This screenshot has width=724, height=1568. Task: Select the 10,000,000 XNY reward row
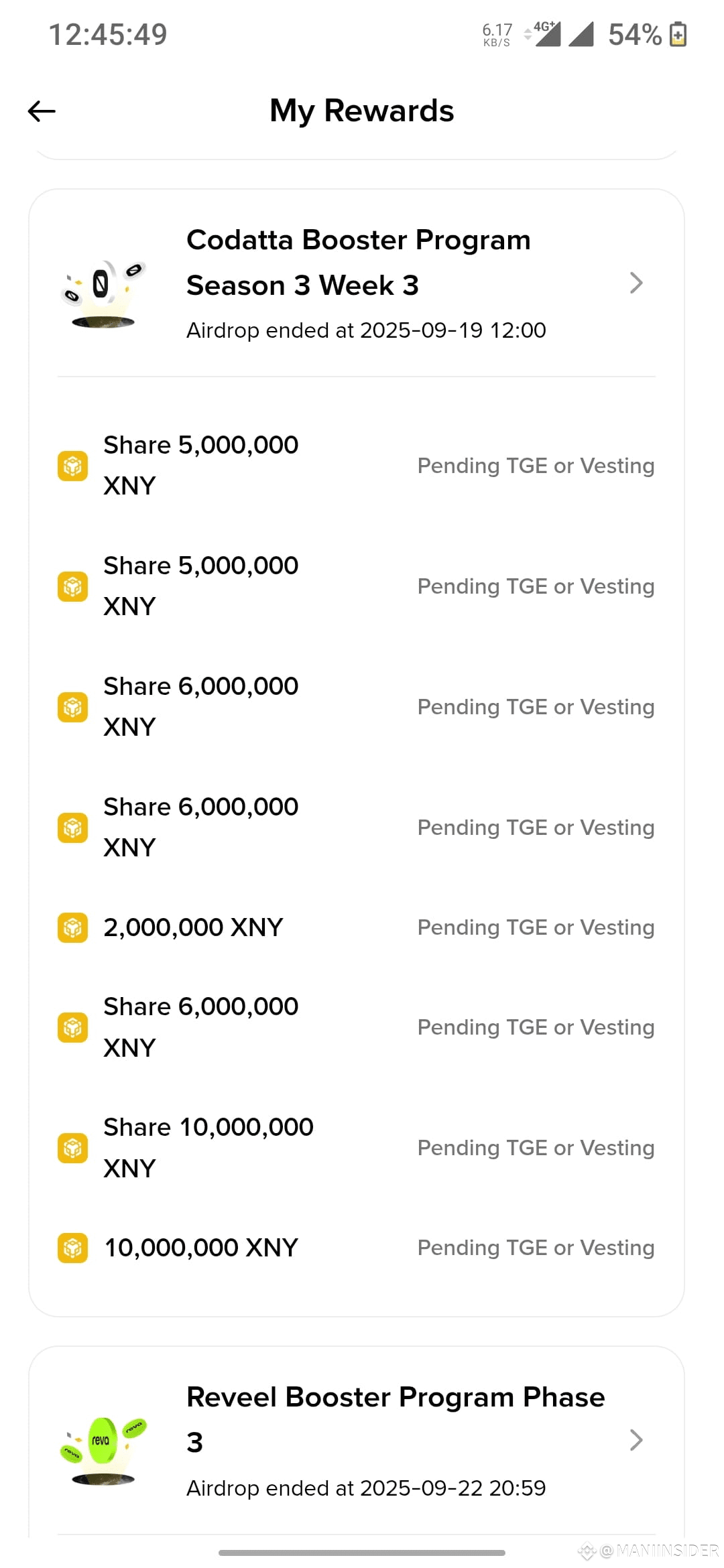356,1248
